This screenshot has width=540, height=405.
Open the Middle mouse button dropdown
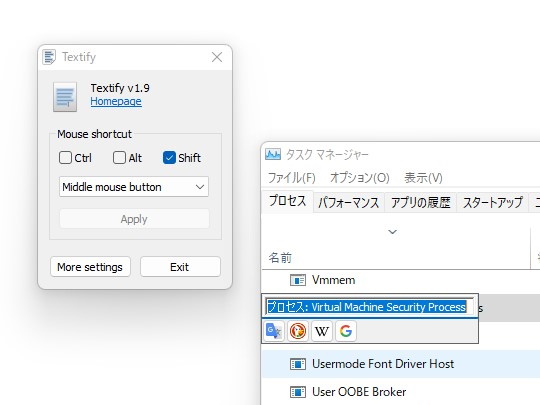pyautogui.click(x=134, y=187)
